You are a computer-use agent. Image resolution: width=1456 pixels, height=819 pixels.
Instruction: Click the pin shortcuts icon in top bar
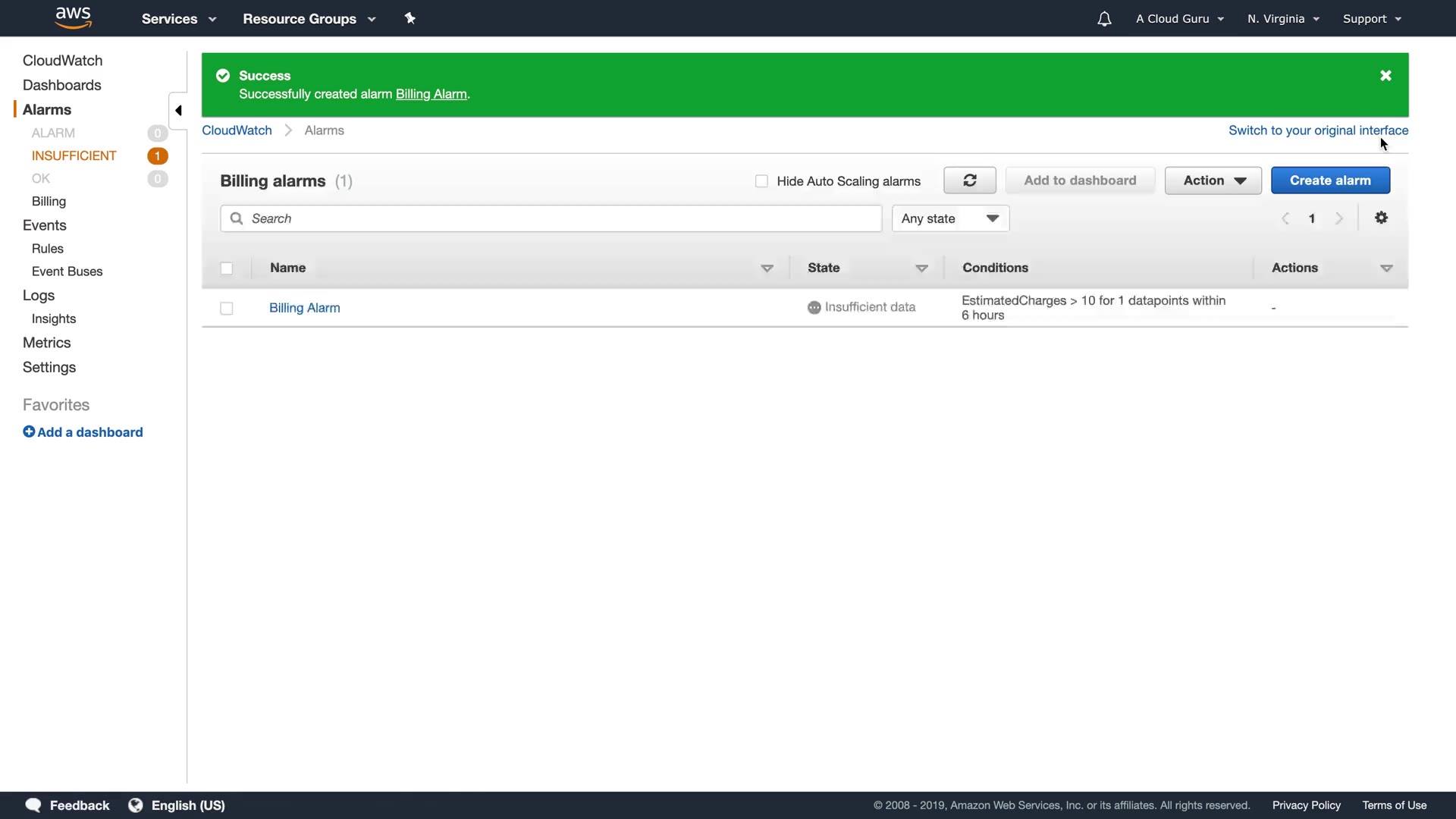point(410,18)
